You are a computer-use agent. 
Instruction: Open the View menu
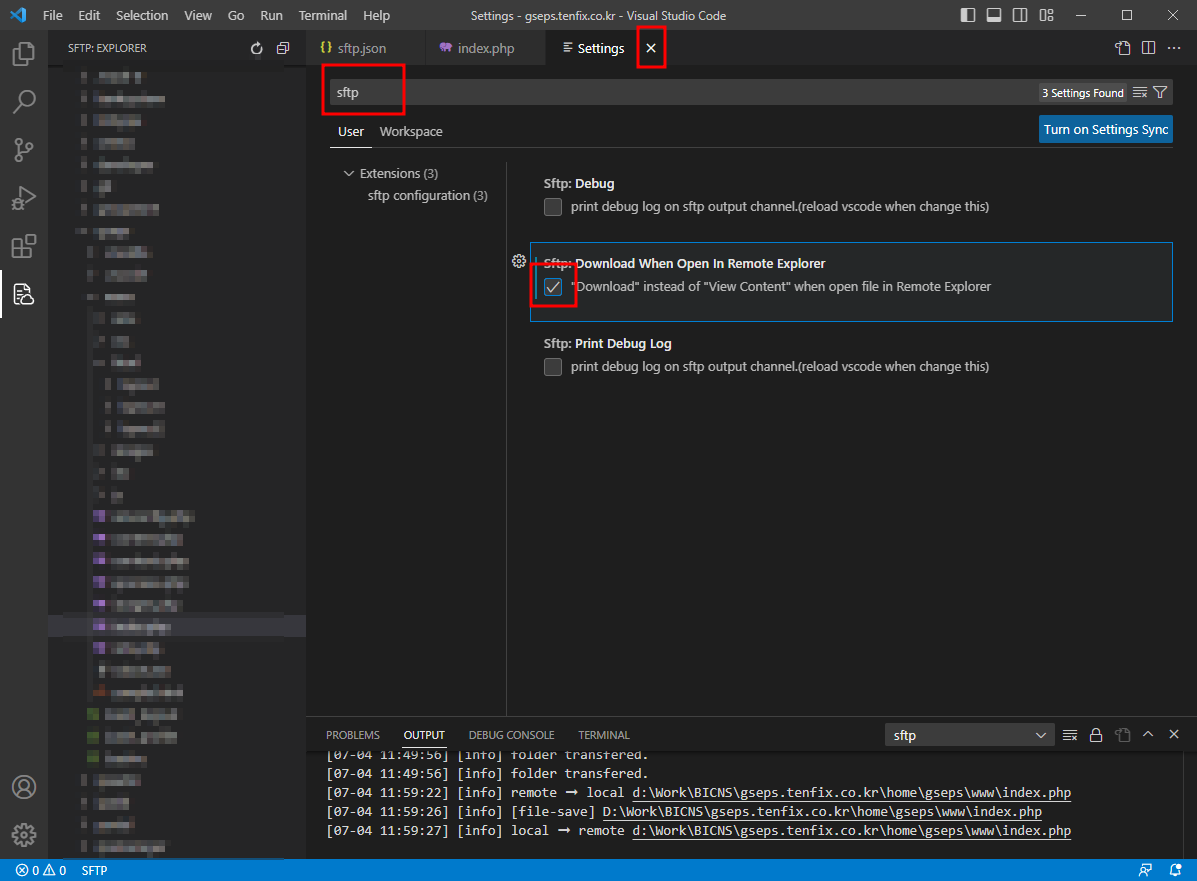click(x=198, y=15)
